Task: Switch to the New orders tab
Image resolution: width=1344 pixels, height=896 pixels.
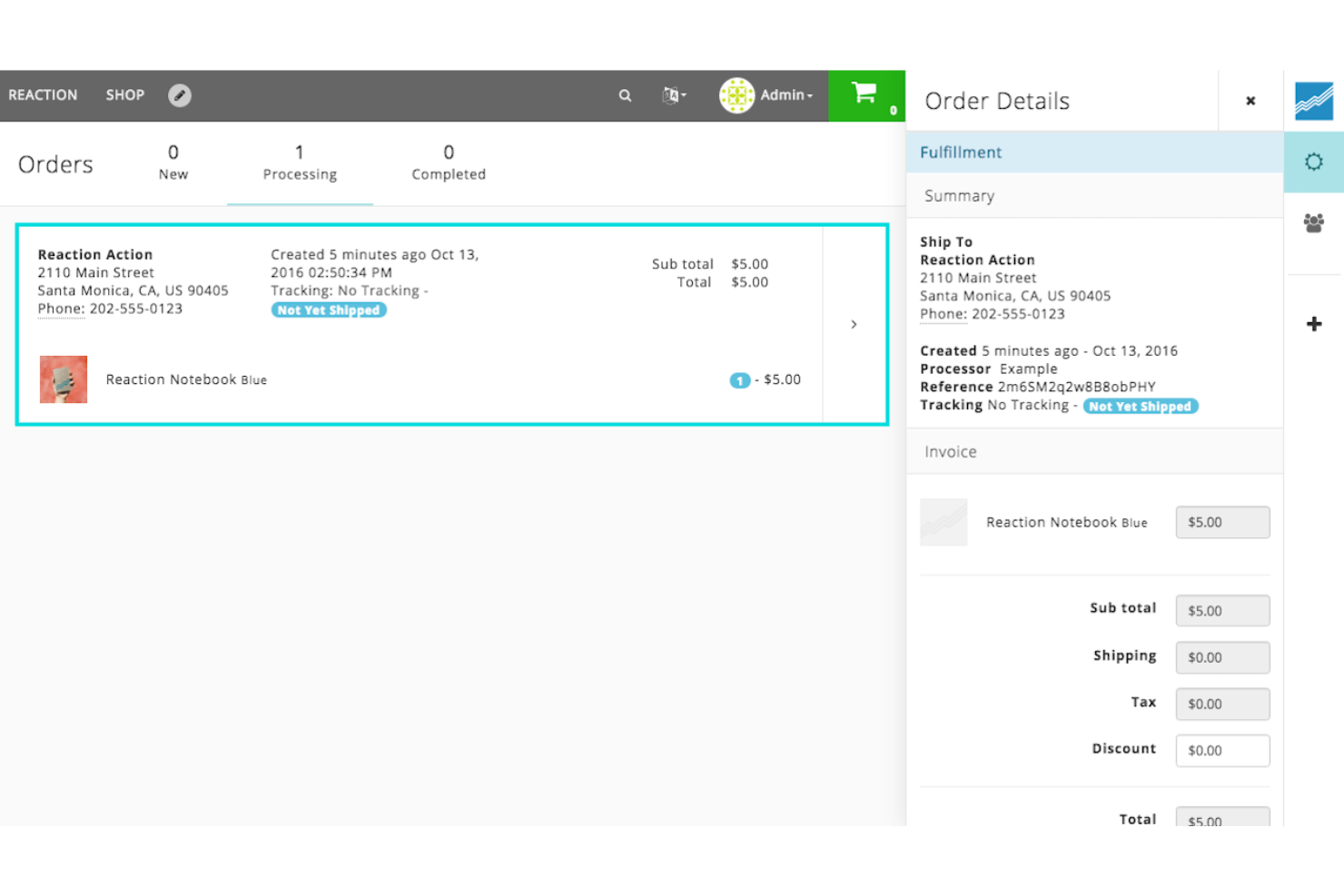Action: pos(173,163)
